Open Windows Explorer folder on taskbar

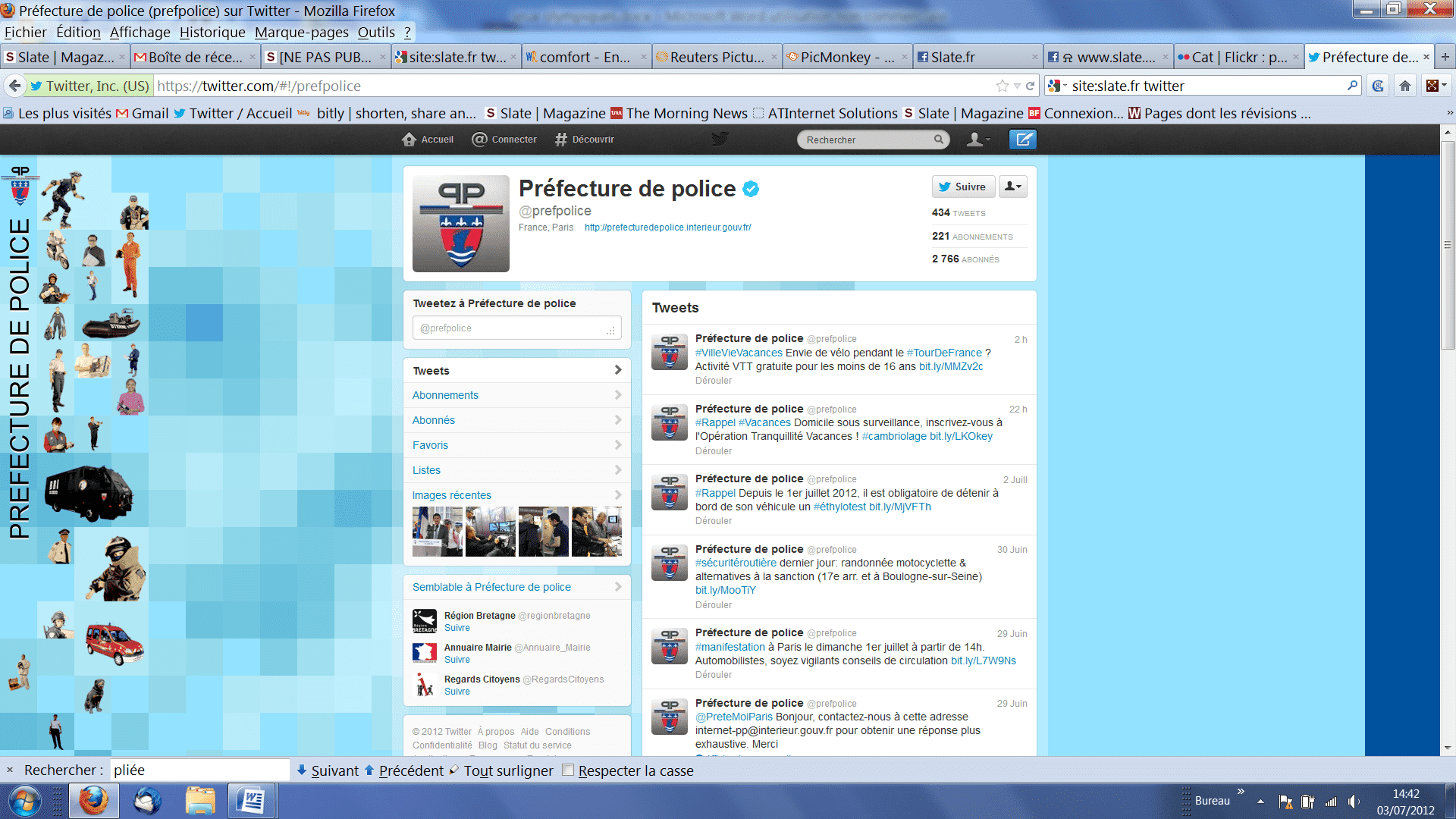tap(200, 801)
